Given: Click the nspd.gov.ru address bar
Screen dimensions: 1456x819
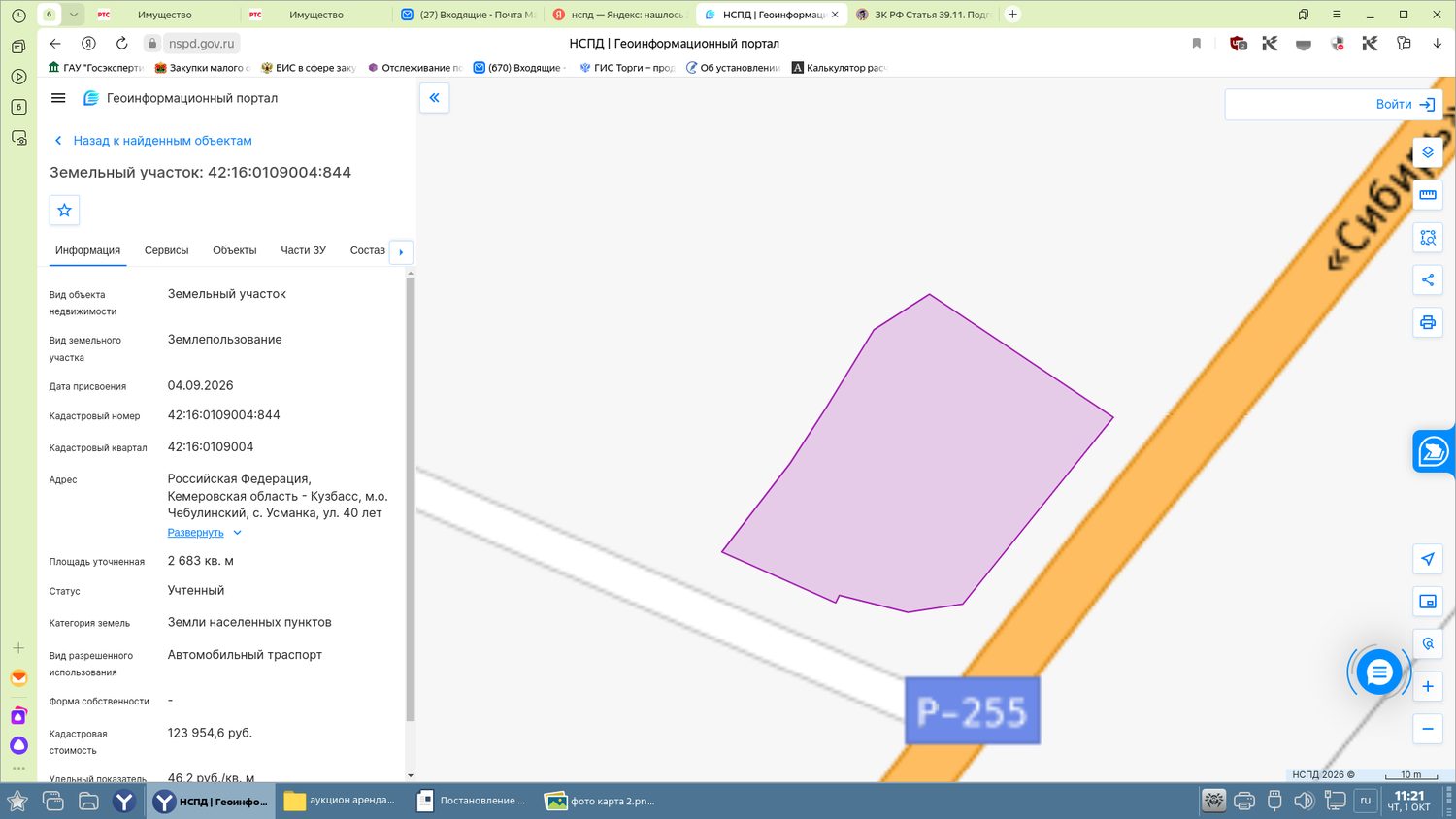Looking at the screenshot, I should click(x=201, y=44).
